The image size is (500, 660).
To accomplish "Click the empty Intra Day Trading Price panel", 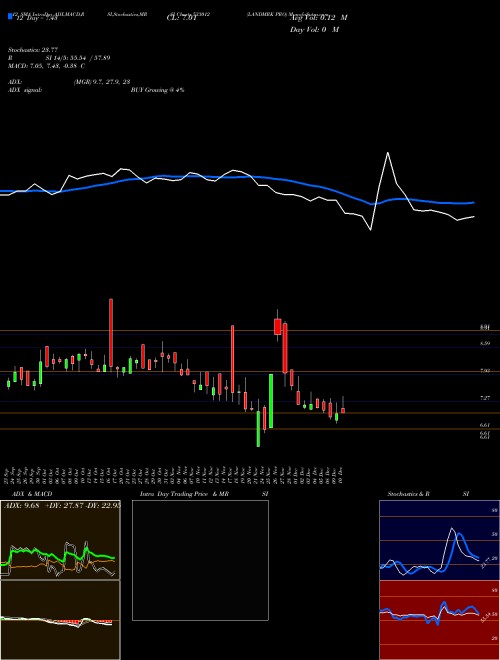I will click(200, 560).
